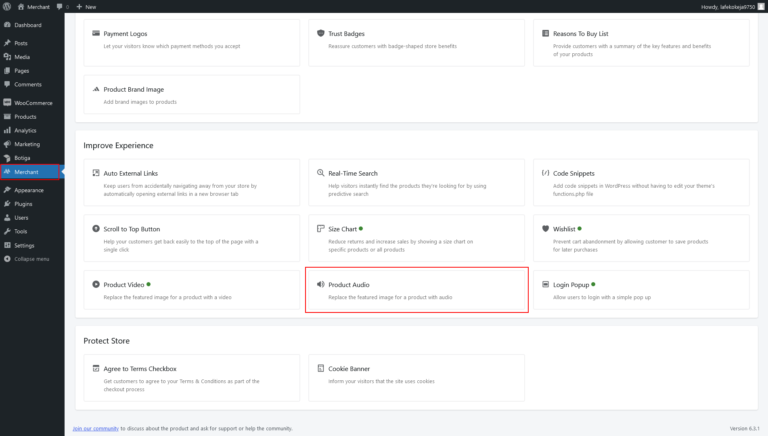Open the Merchant site home icon
The width and height of the screenshot is (768, 436).
click(21, 6)
